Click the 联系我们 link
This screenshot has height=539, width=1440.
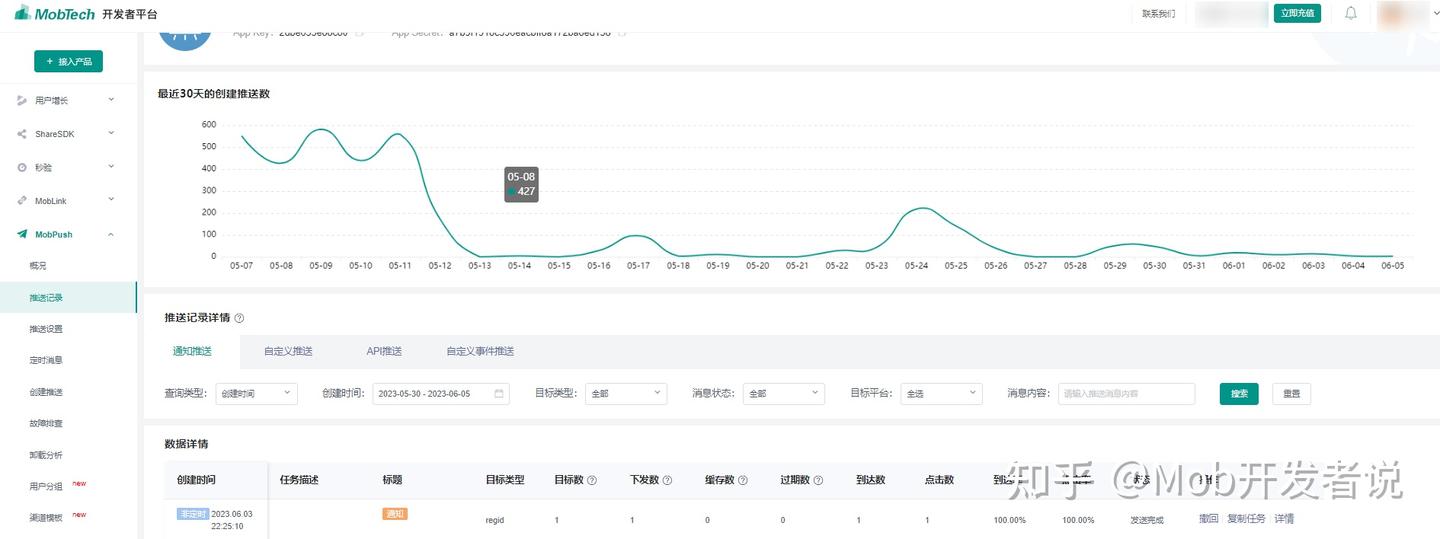coord(1159,14)
